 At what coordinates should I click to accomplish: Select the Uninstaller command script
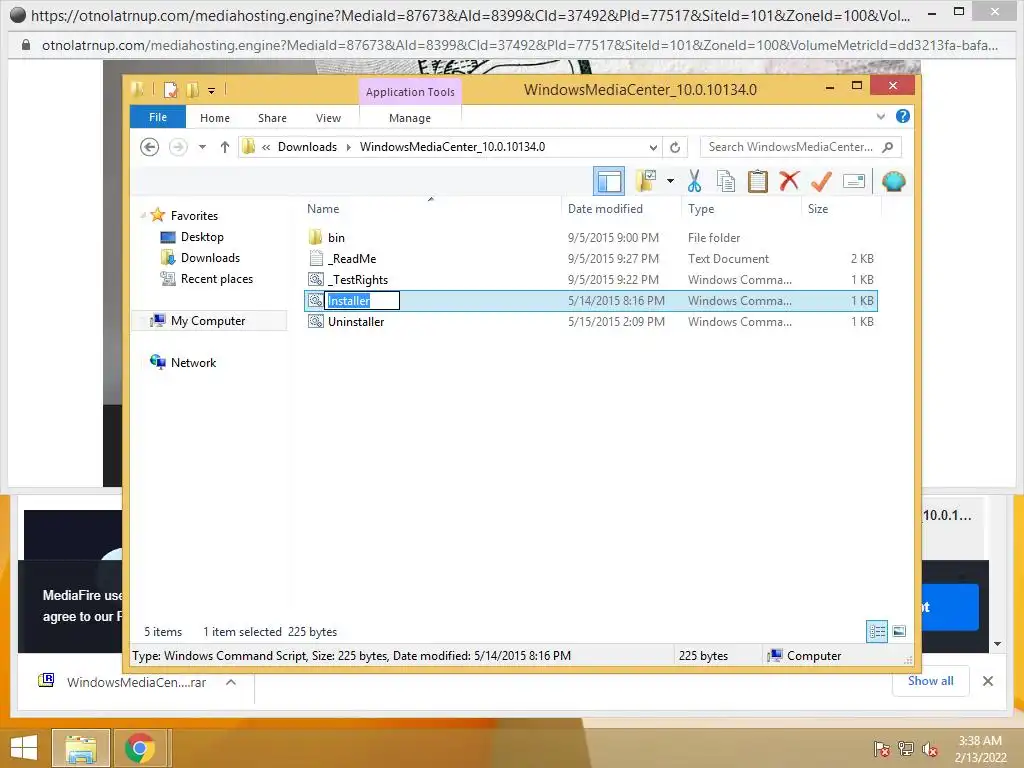pos(357,321)
